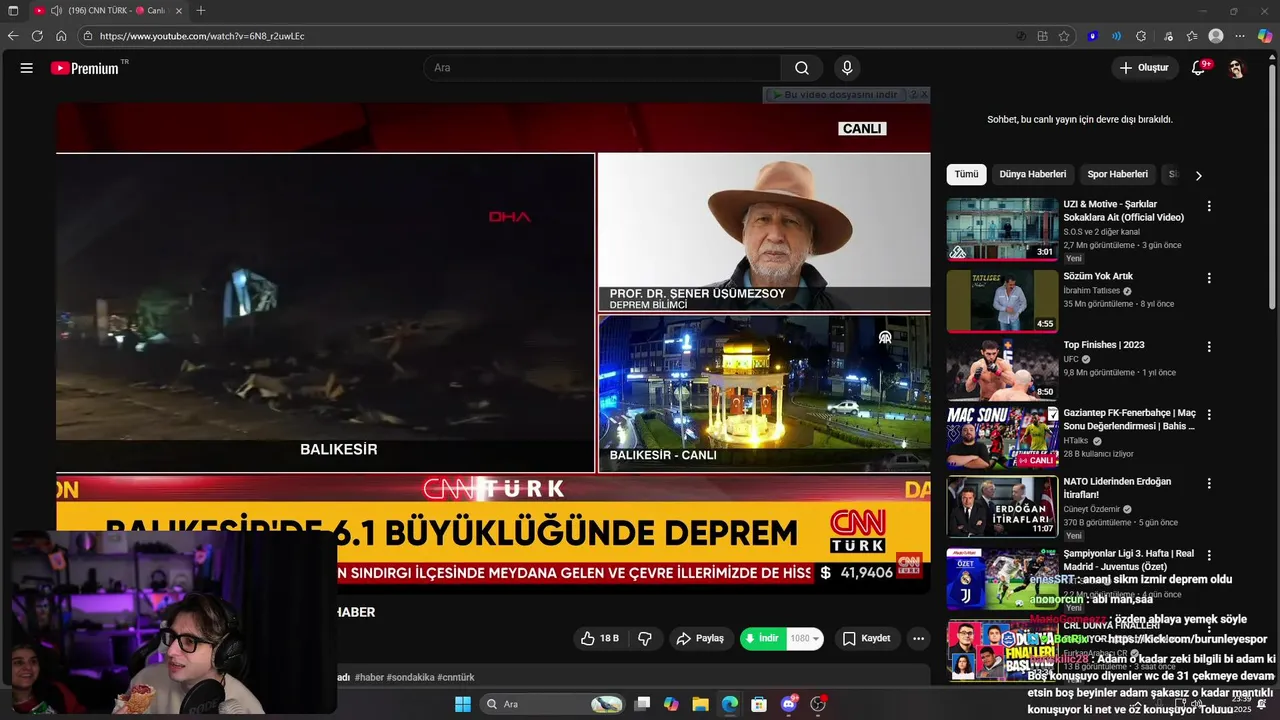
Task: Save video with Kaydet button
Action: coord(866,638)
